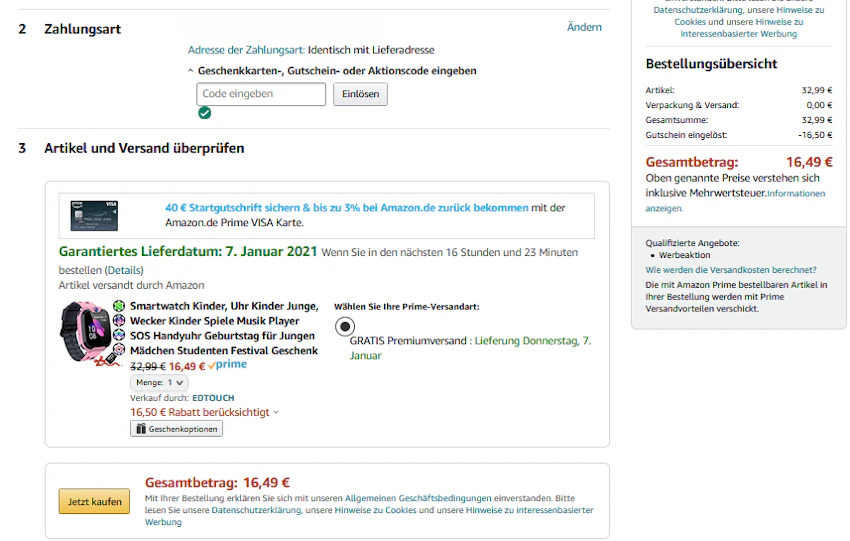Click the Lieferung Donnerstag, 7. Januar text
Image resolution: width=850 pixels, height=541 pixels.
pos(470,348)
